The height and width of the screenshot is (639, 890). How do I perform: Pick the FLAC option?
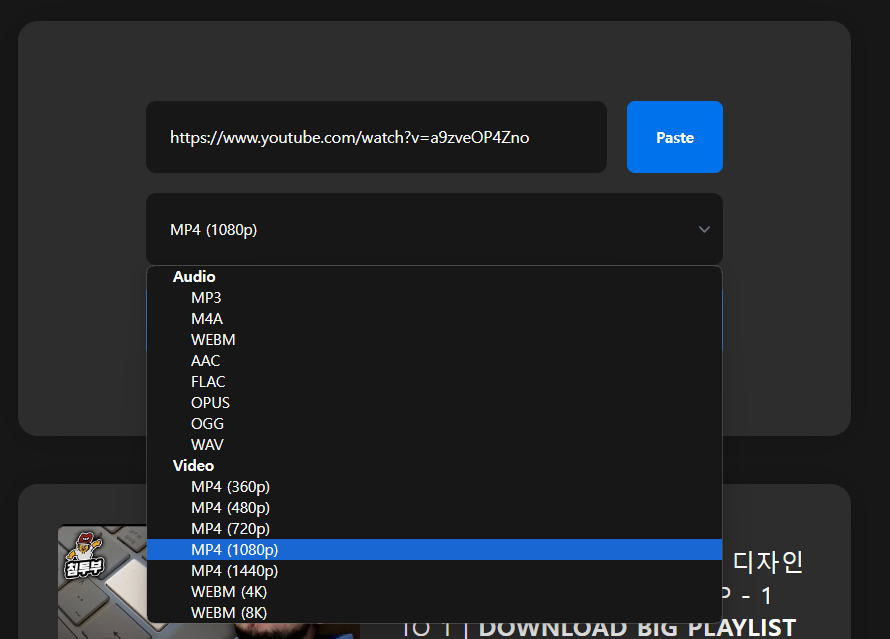point(434,381)
